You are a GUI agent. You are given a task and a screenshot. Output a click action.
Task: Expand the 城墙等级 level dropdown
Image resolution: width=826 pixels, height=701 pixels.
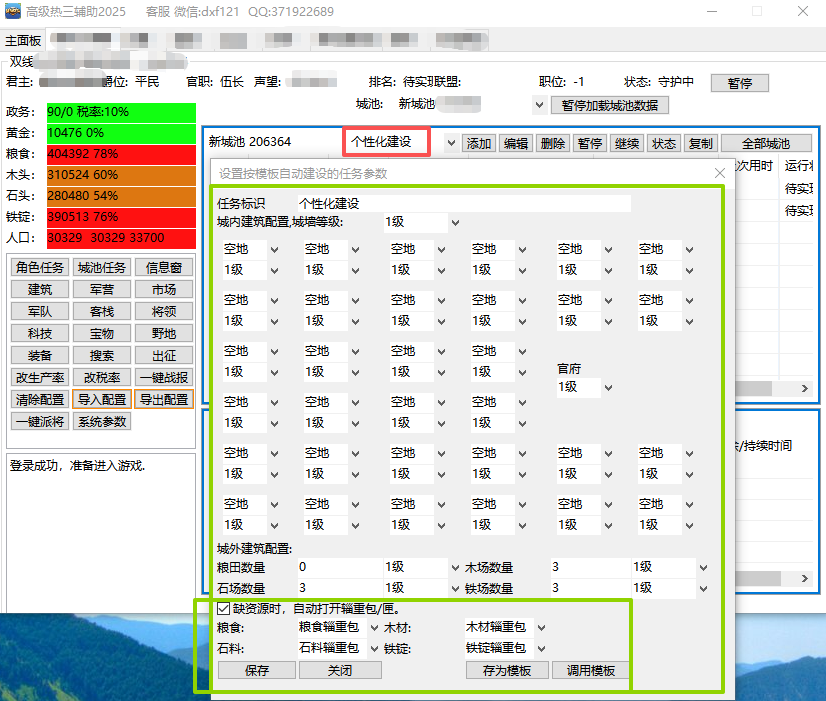[x=455, y=223]
